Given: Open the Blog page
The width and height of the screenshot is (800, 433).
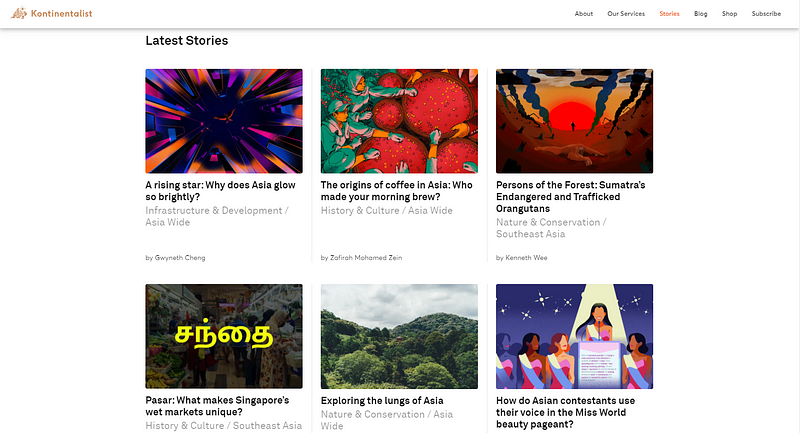Looking at the screenshot, I should 701,14.
